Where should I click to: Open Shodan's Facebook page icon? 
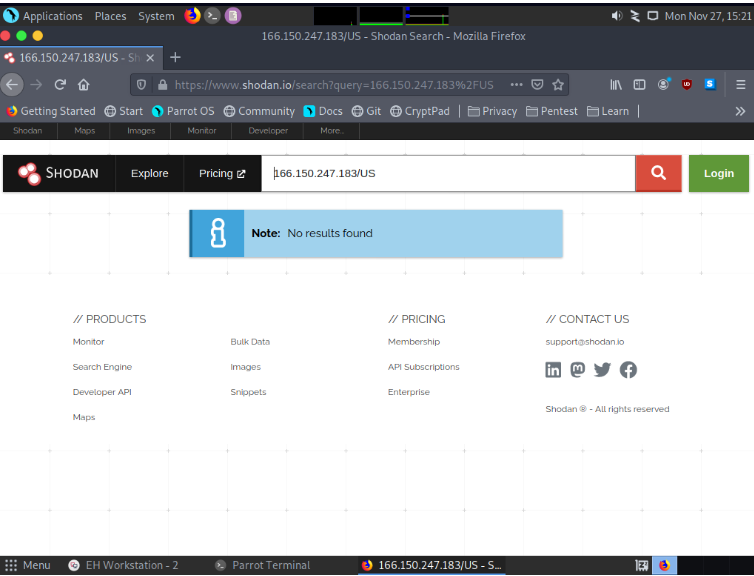point(628,370)
